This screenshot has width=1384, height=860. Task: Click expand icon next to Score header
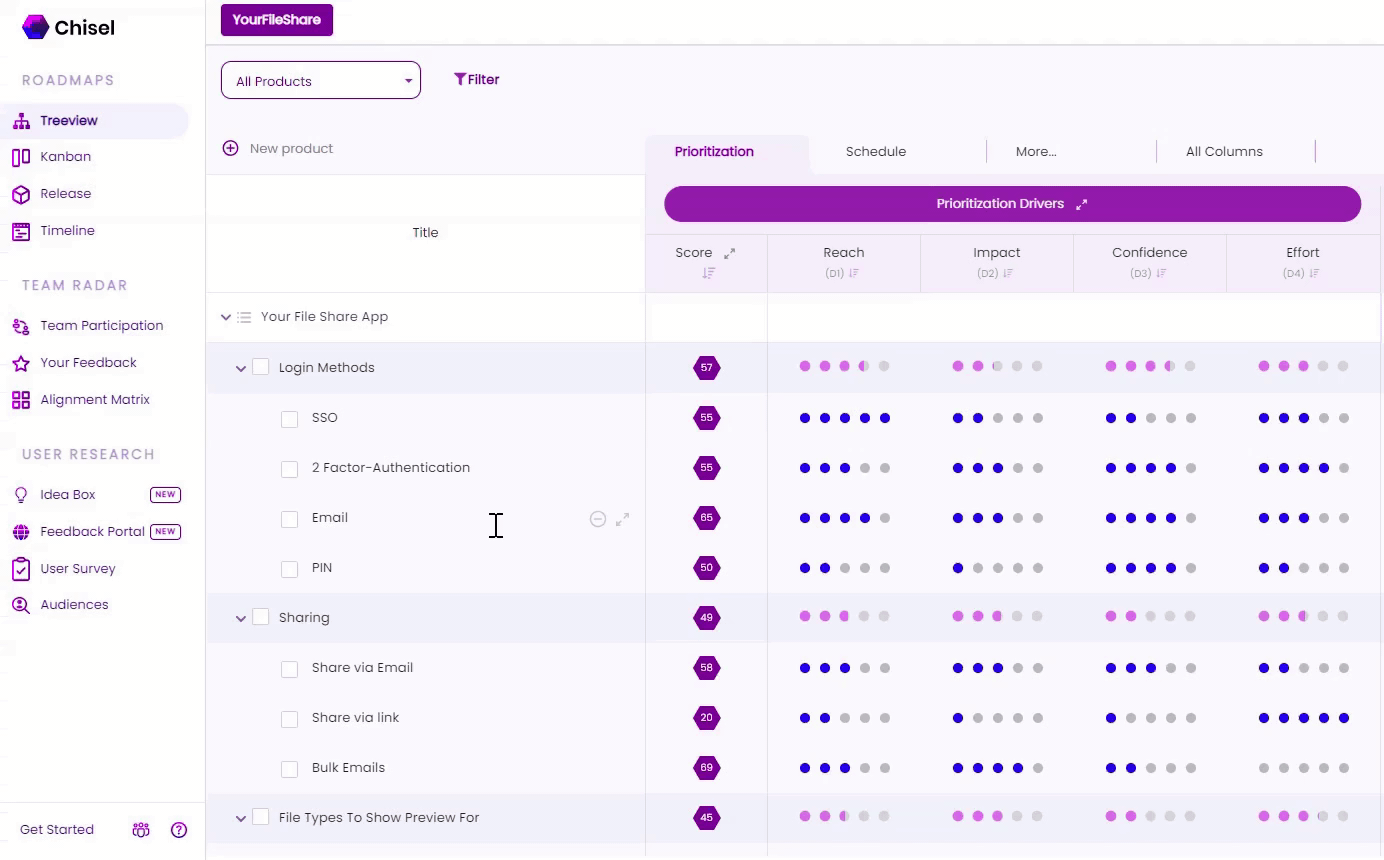point(729,254)
